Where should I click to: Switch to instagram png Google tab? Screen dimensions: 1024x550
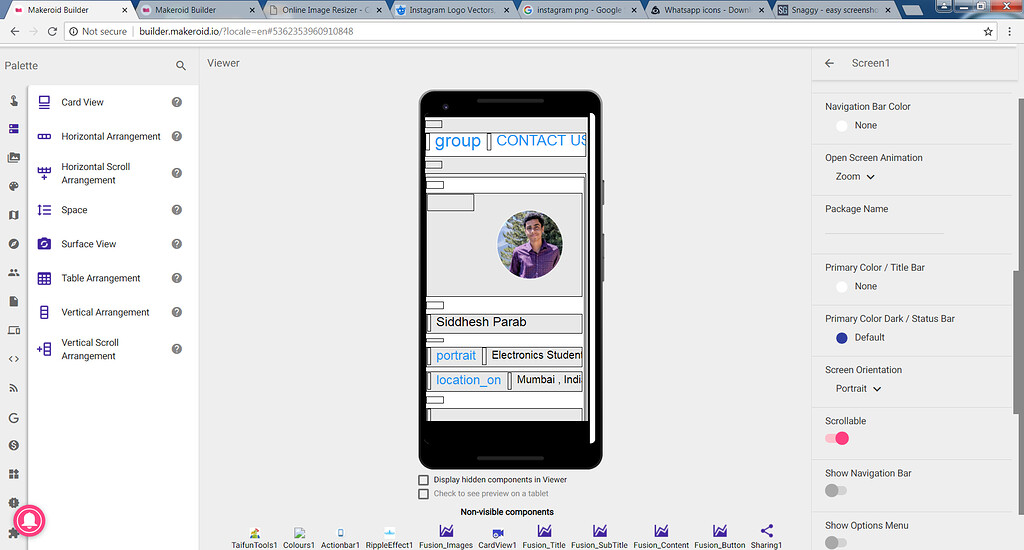point(580,10)
